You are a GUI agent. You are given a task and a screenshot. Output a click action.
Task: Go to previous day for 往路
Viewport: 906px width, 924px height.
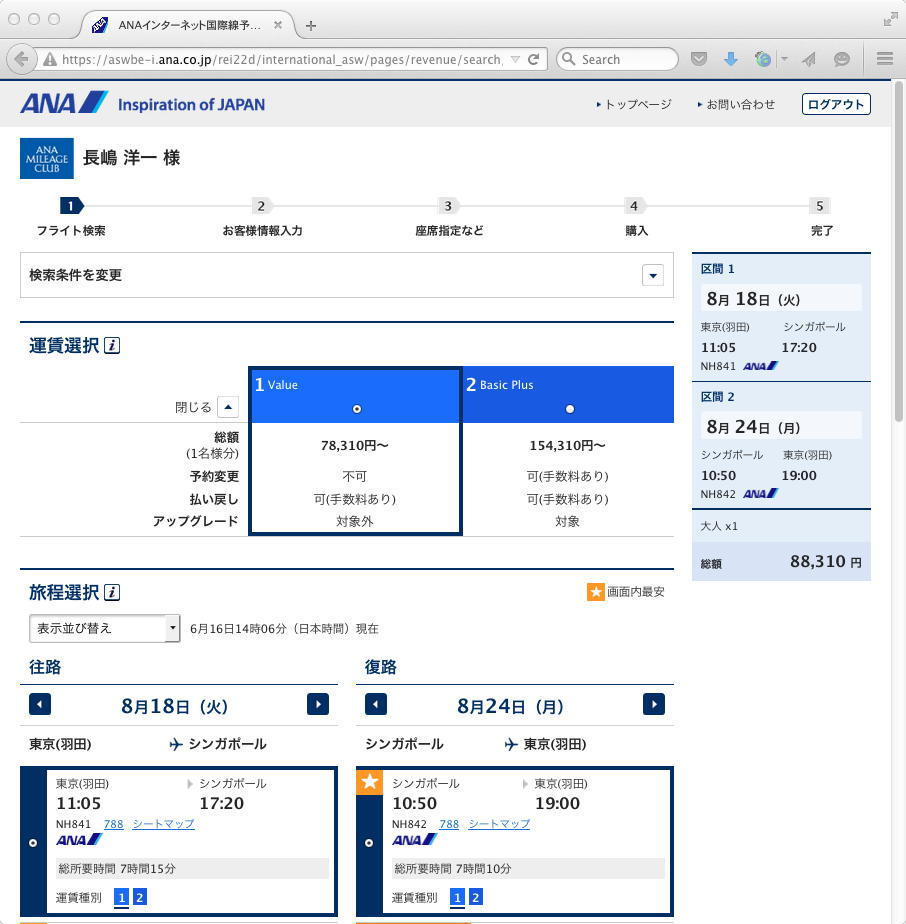[40, 704]
